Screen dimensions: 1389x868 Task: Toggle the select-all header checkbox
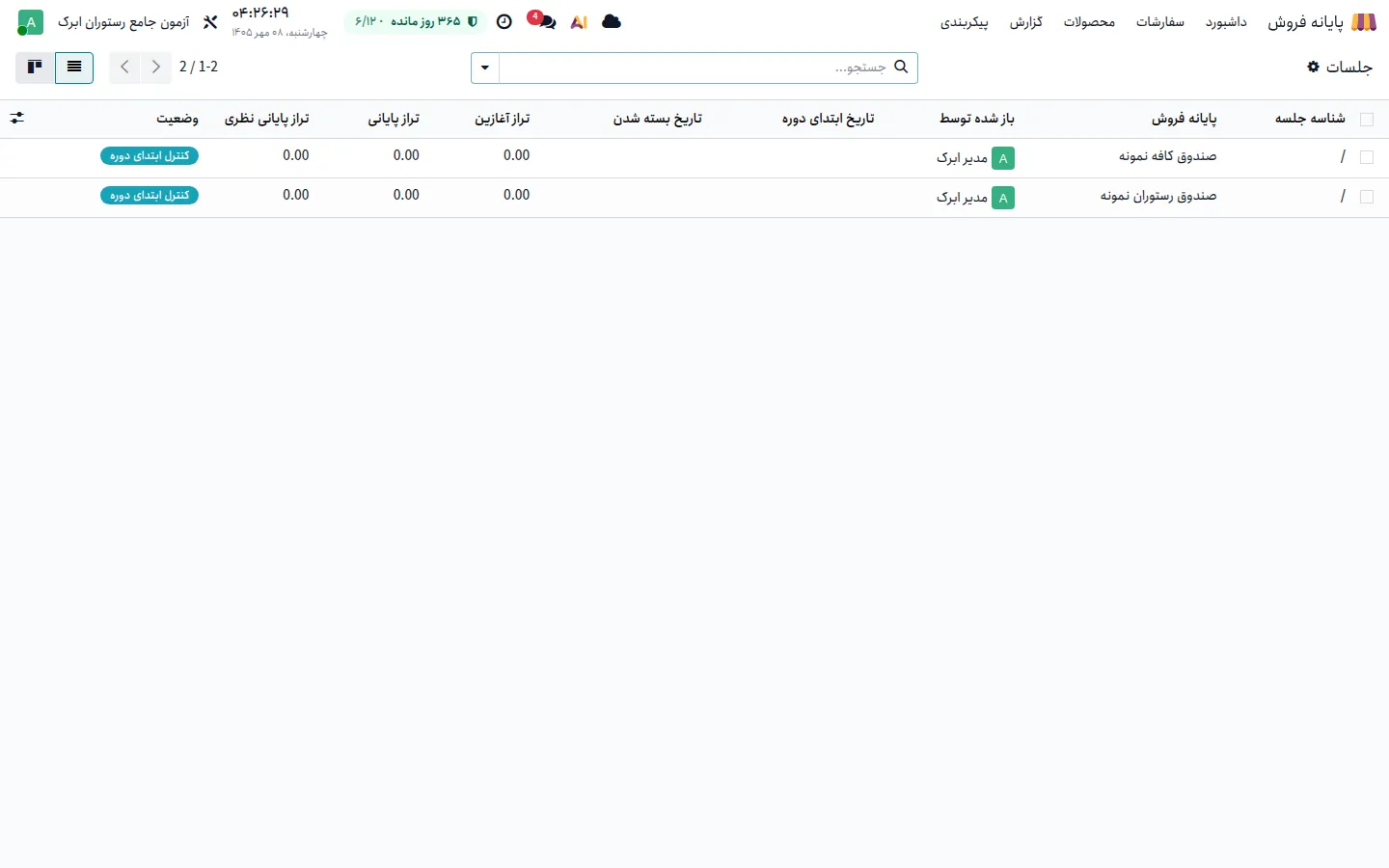1366,119
